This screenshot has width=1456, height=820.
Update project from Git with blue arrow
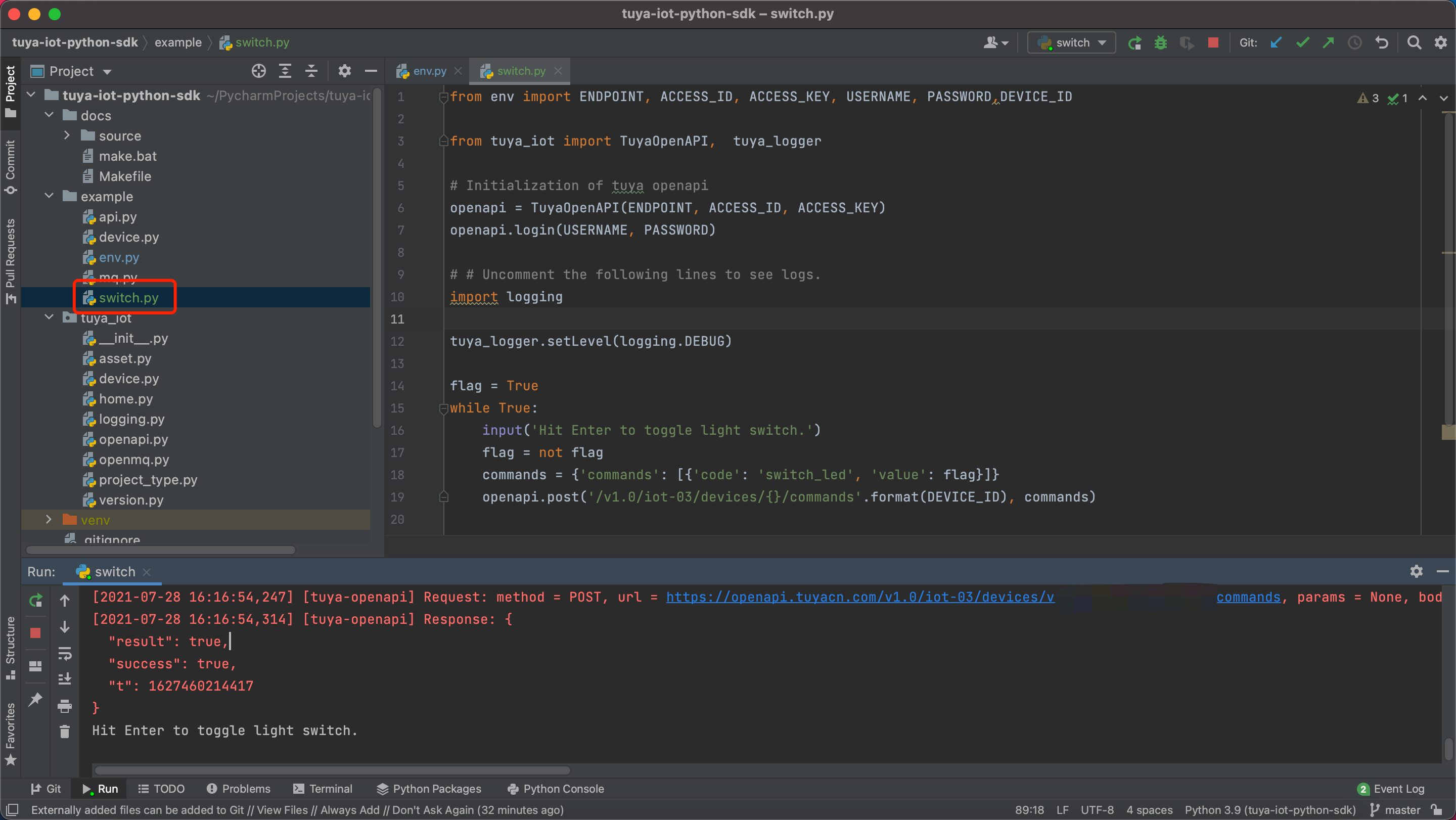[x=1276, y=42]
